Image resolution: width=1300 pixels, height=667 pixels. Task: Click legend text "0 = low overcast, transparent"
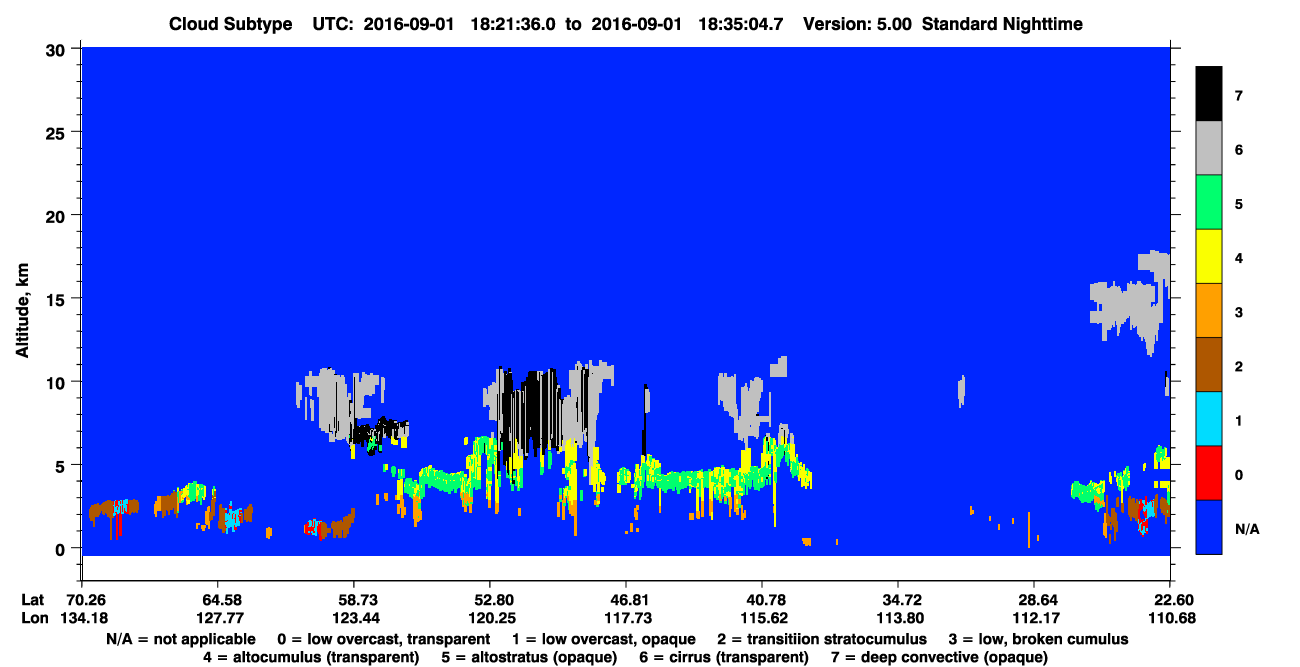click(384, 639)
